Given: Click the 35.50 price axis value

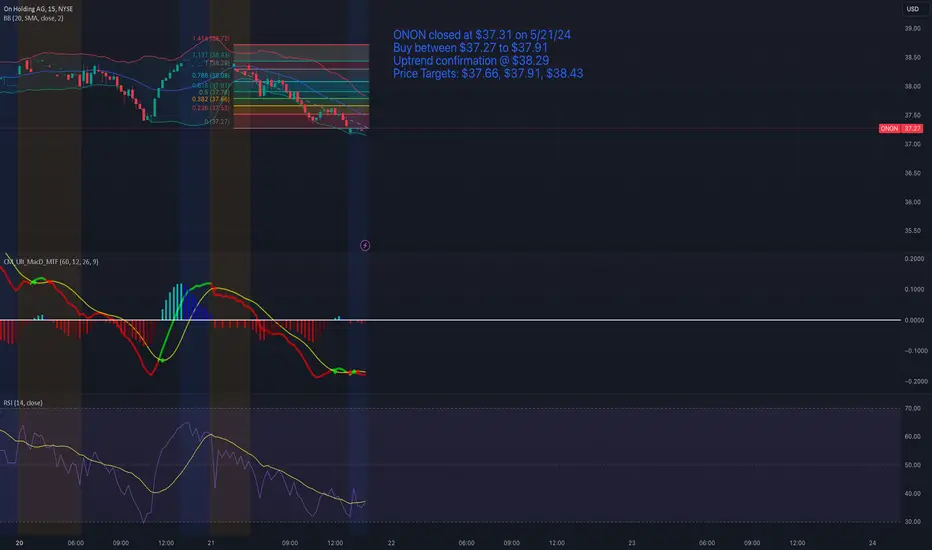Looking at the screenshot, I should click(912, 231).
